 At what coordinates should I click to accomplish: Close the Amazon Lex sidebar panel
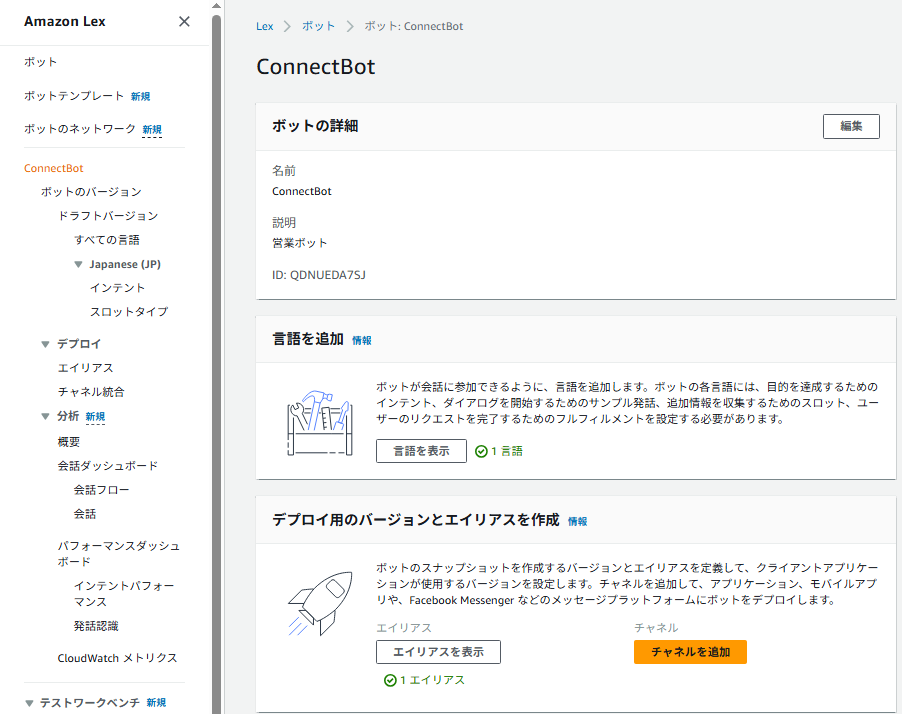[184, 22]
